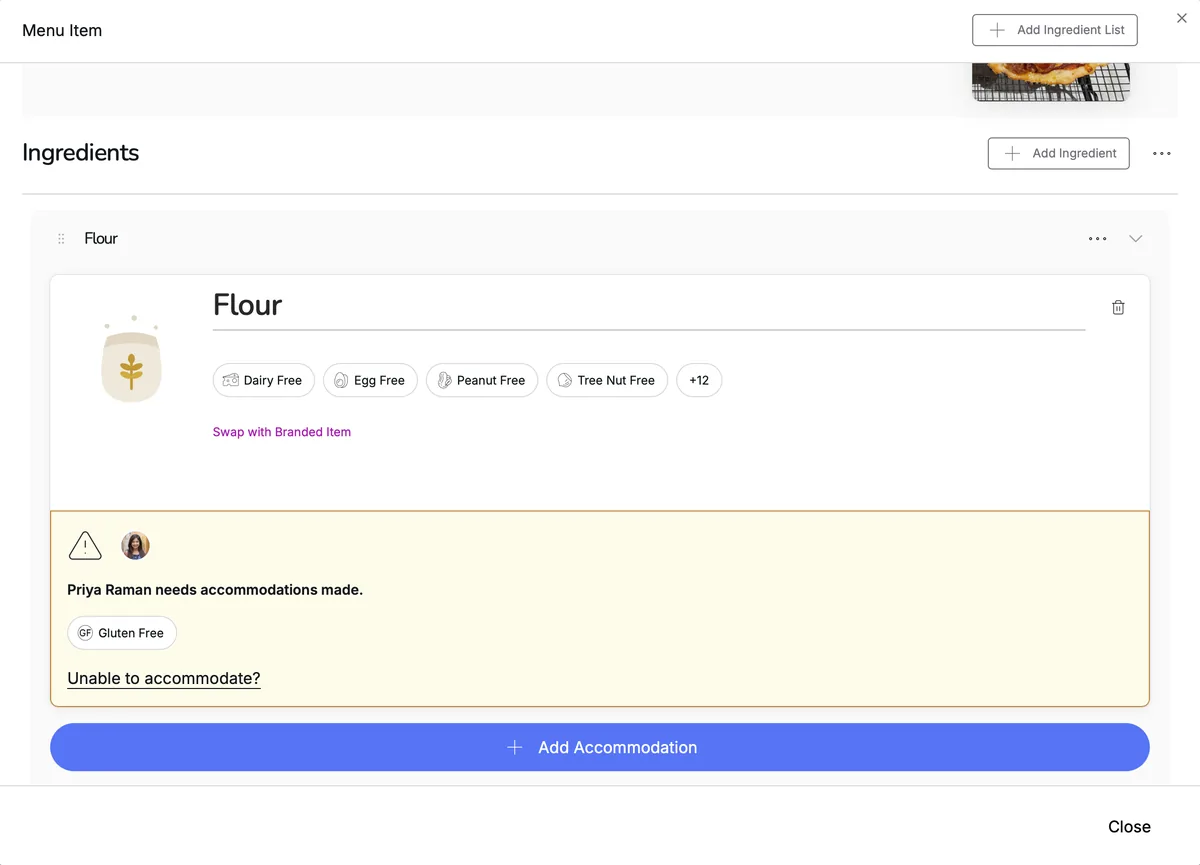
Task: Open Swap with Branded Item link
Action: (282, 432)
